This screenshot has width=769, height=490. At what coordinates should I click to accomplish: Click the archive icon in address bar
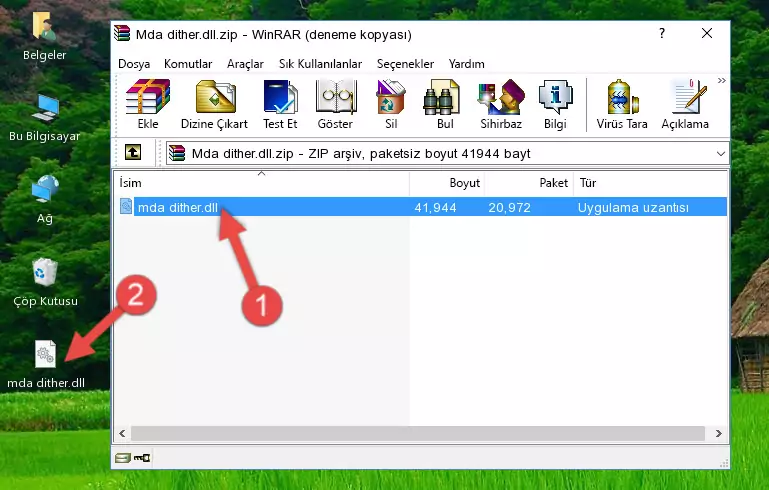[x=177, y=154]
